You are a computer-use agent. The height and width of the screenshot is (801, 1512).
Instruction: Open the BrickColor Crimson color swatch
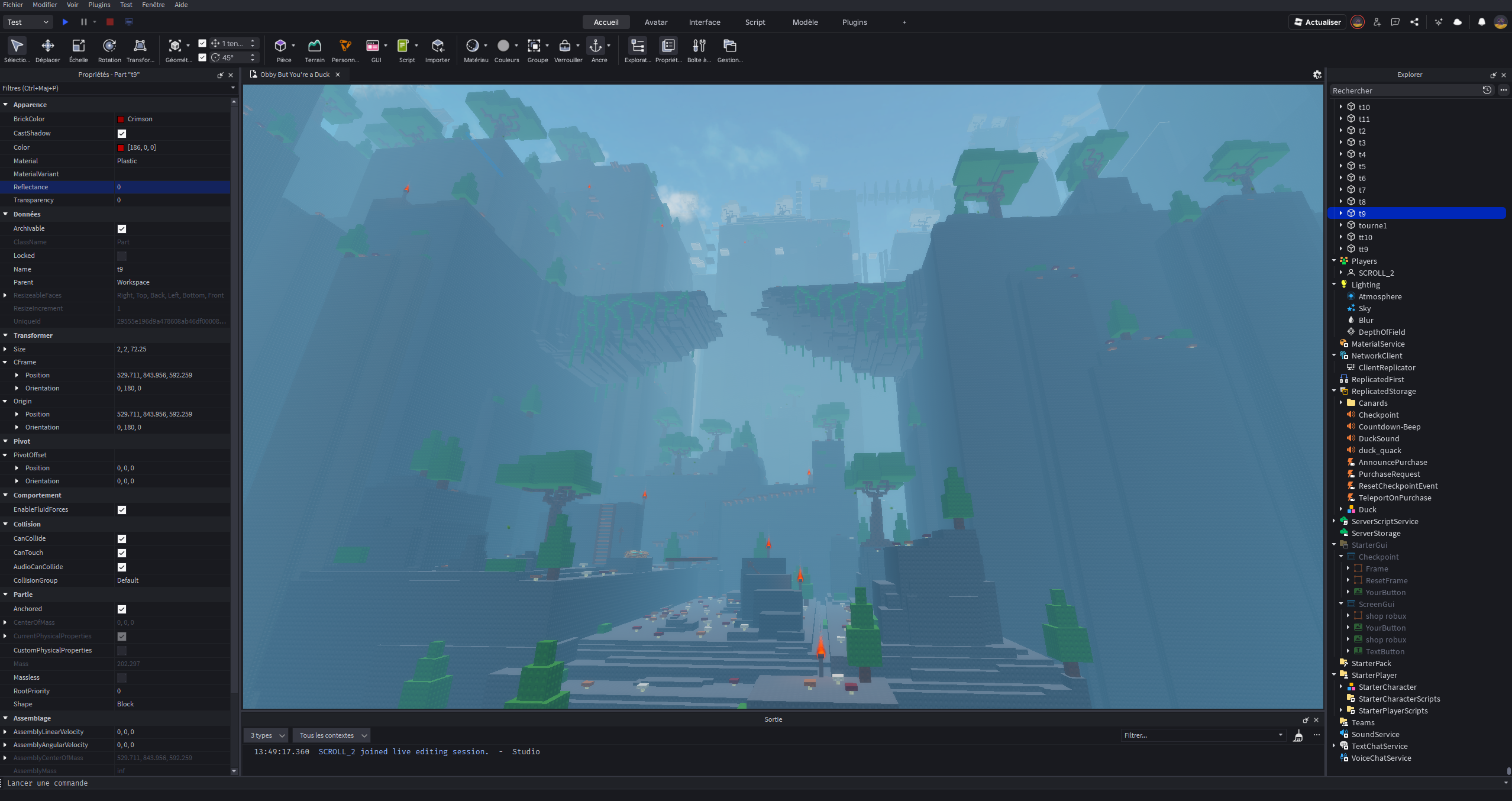pyautogui.click(x=122, y=119)
